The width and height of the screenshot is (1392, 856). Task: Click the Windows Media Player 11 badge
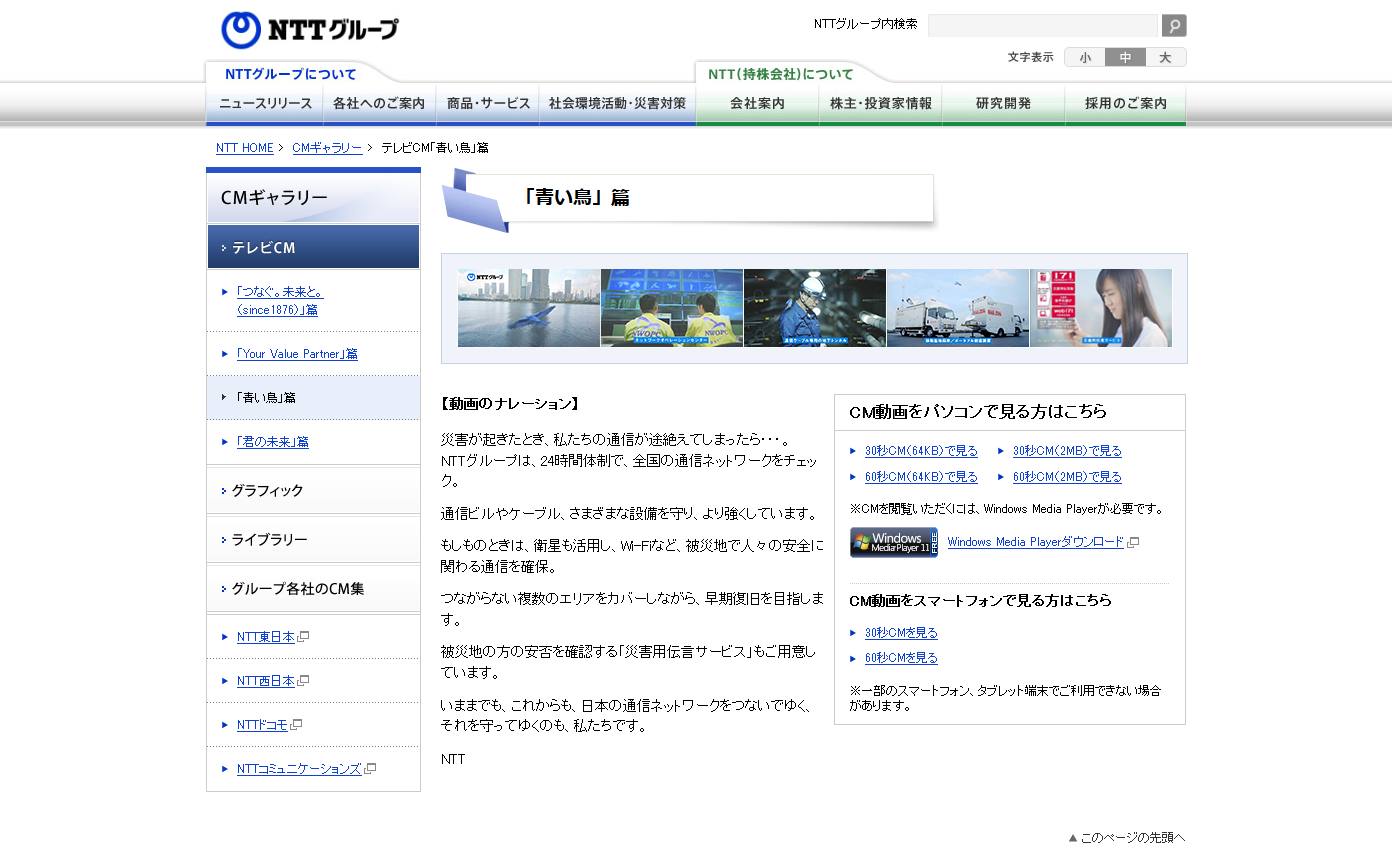click(894, 542)
